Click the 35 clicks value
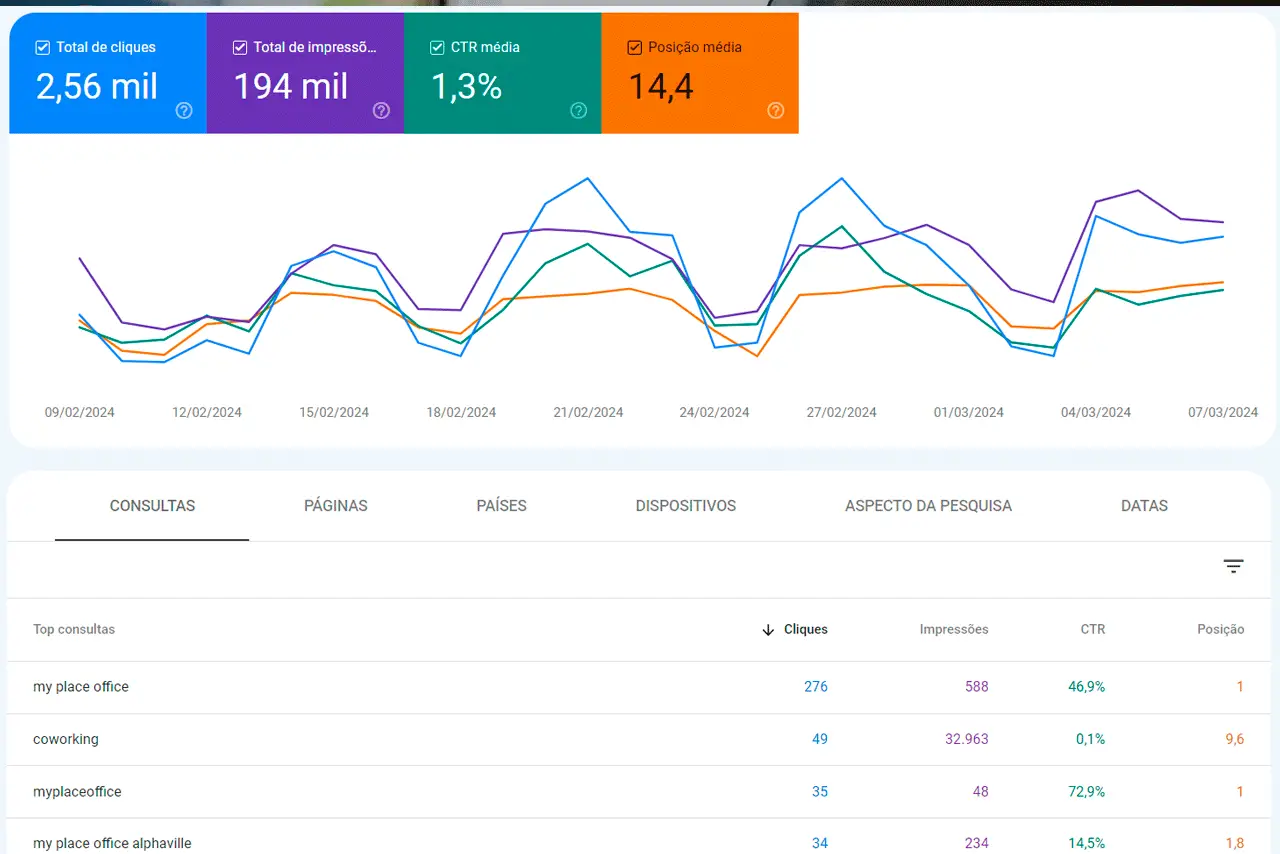 pos(820,791)
